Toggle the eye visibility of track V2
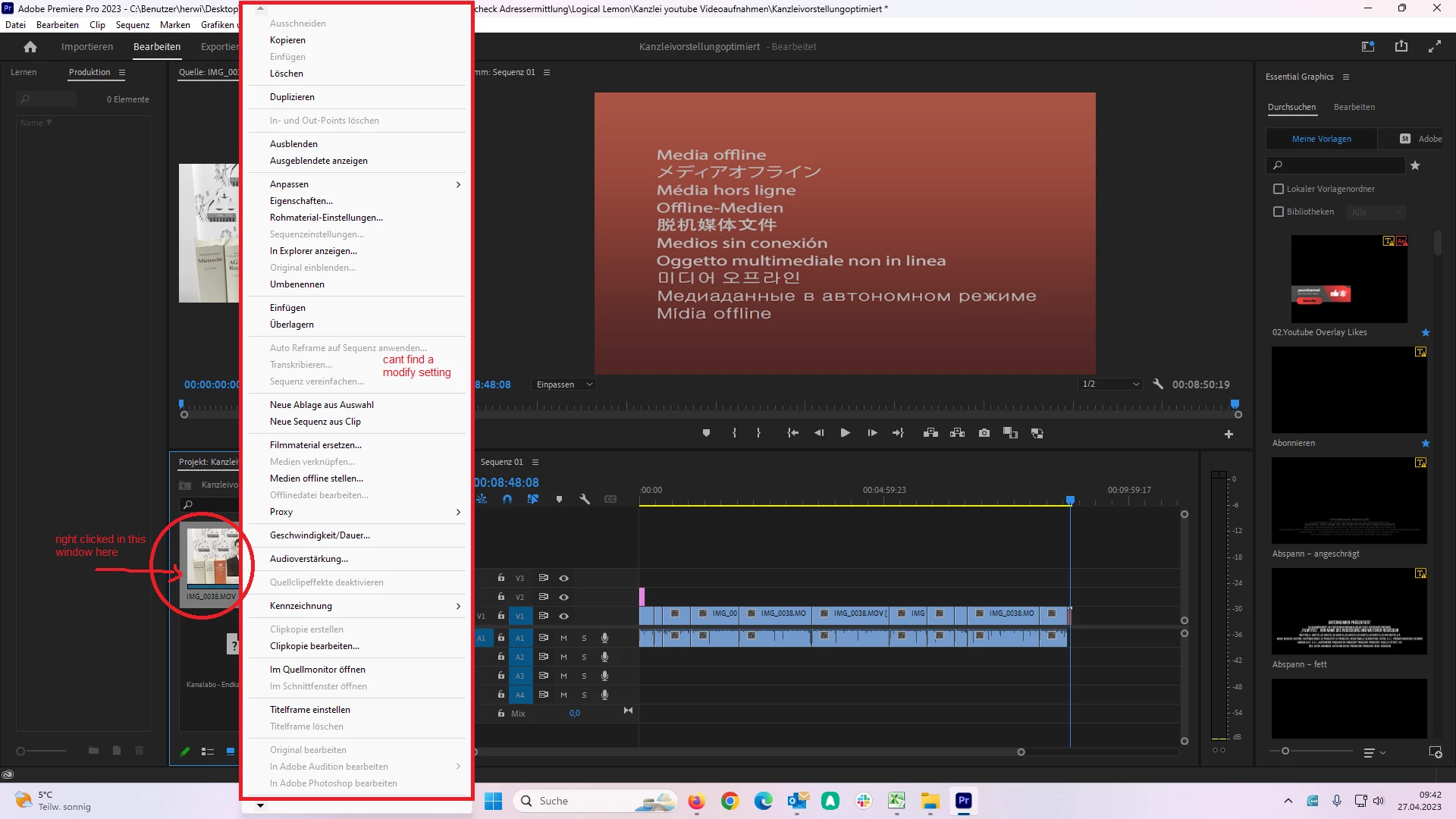Image resolution: width=1456 pixels, height=819 pixels. coord(563,597)
